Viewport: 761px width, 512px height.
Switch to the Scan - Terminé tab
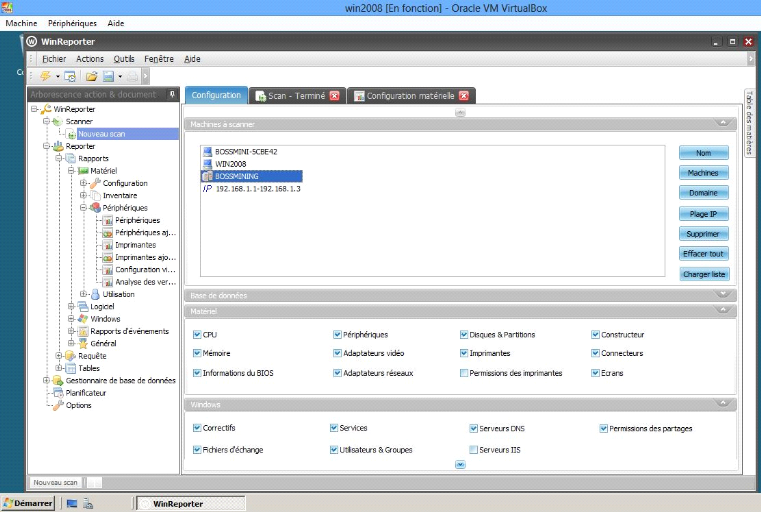coord(297,96)
